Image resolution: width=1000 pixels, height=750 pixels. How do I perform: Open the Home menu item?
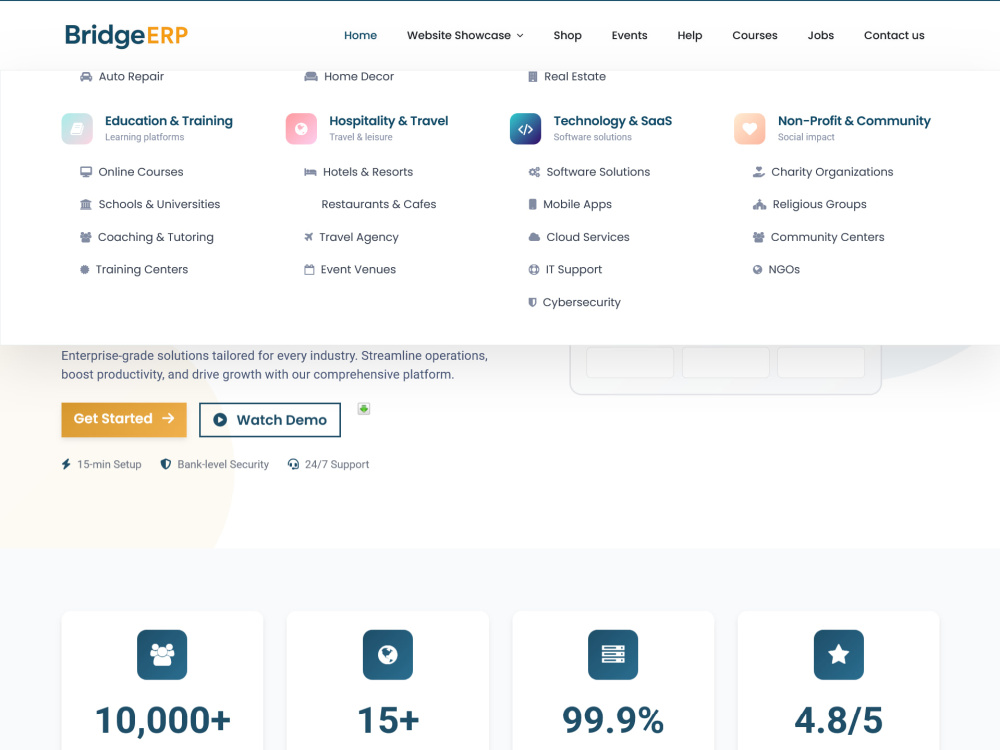[x=360, y=36]
